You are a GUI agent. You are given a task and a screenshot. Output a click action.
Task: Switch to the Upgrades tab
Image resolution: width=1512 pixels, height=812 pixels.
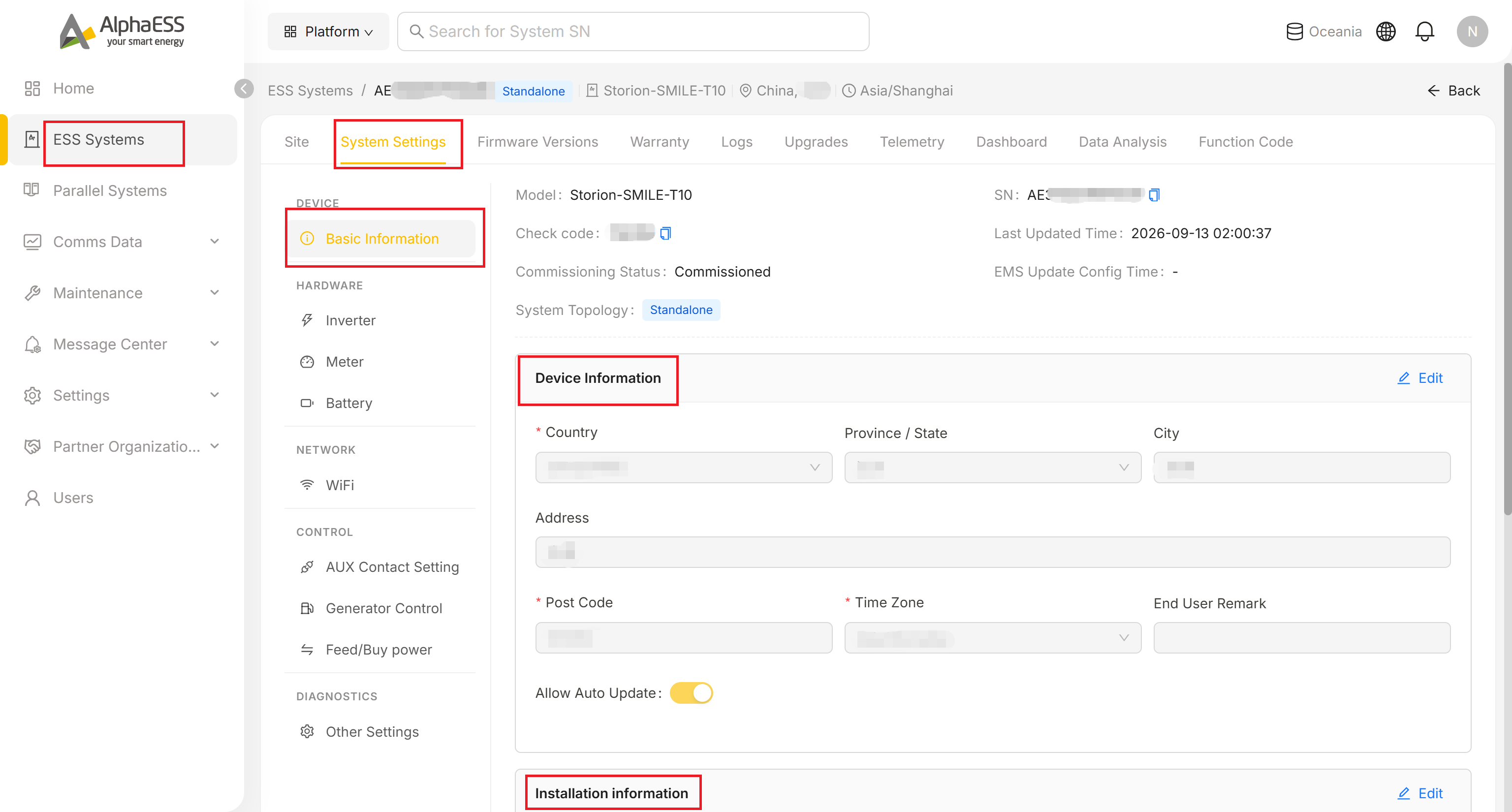(x=816, y=142)
